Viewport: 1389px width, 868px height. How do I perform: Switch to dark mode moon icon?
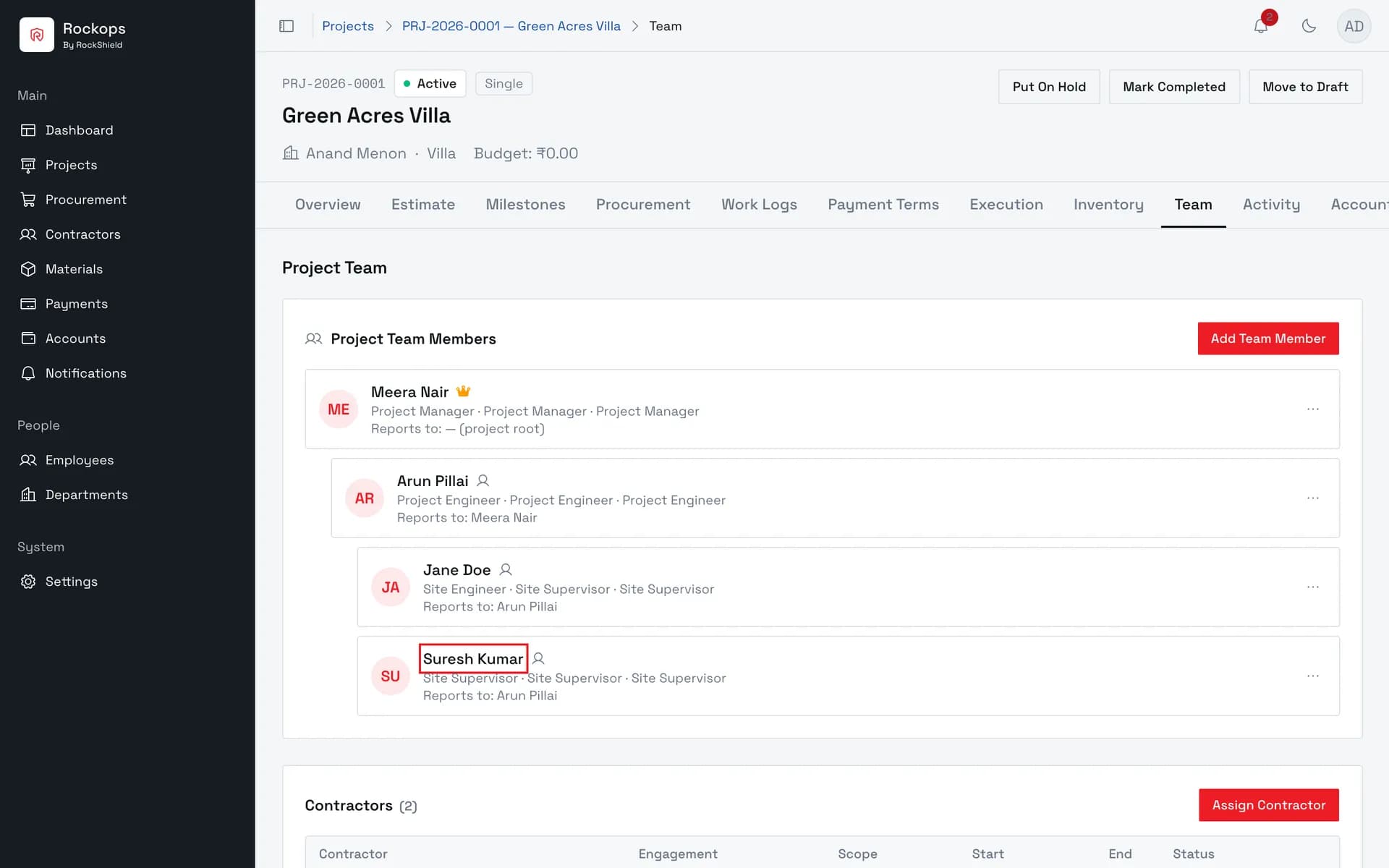tap(1309, 26)
